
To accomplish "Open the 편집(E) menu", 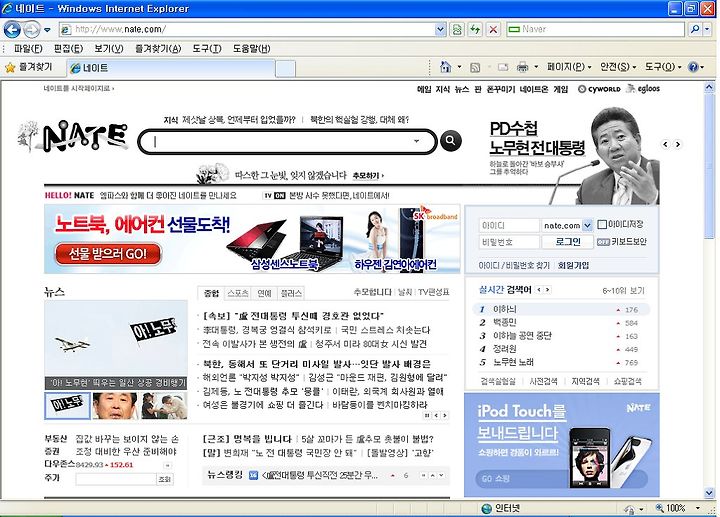I will pos(68,49).
